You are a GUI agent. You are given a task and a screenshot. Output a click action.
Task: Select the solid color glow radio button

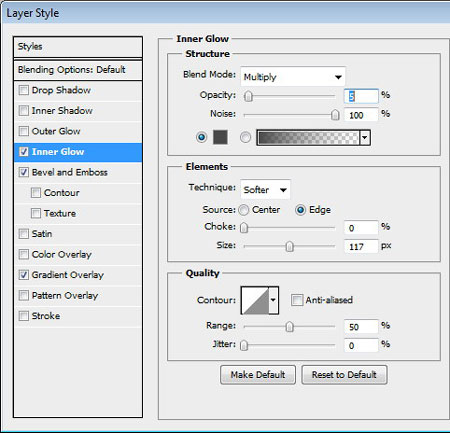(201, 137)
